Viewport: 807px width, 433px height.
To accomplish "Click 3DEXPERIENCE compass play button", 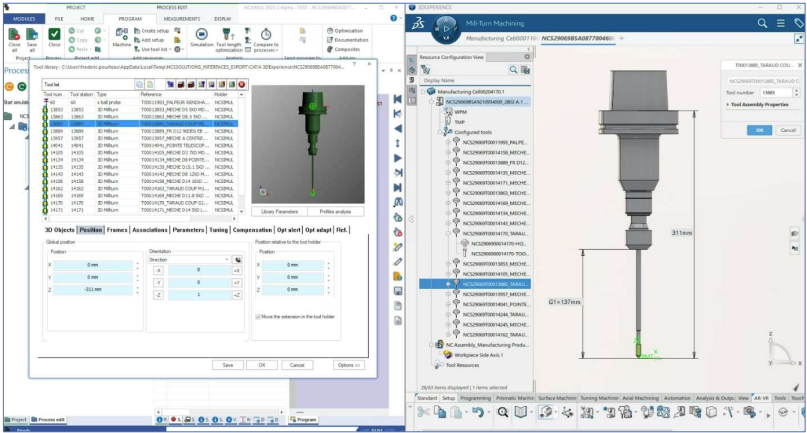I will (446, 29).
